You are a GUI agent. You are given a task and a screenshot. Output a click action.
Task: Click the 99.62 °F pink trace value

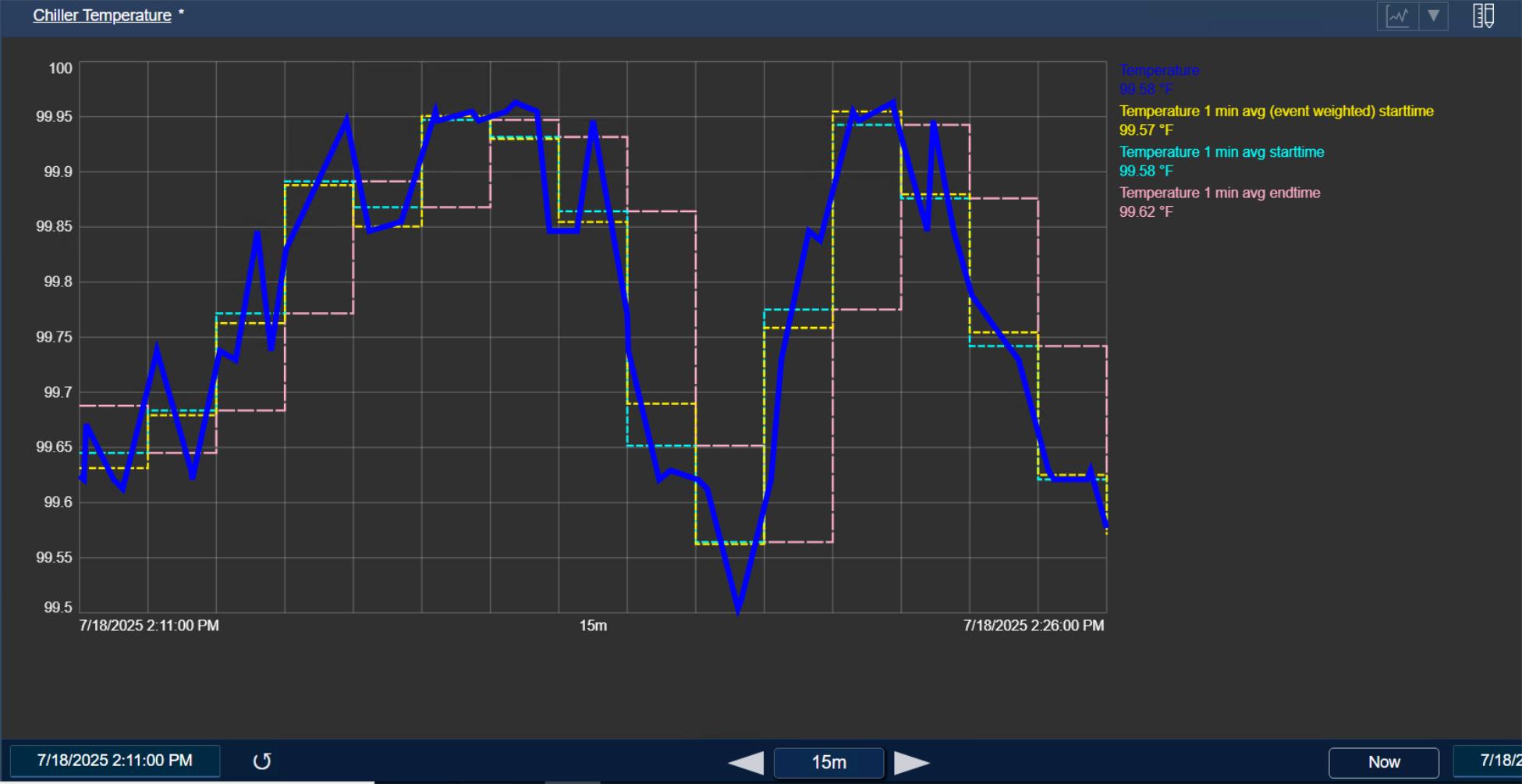pyautogui.click(x=1146, y=211)
